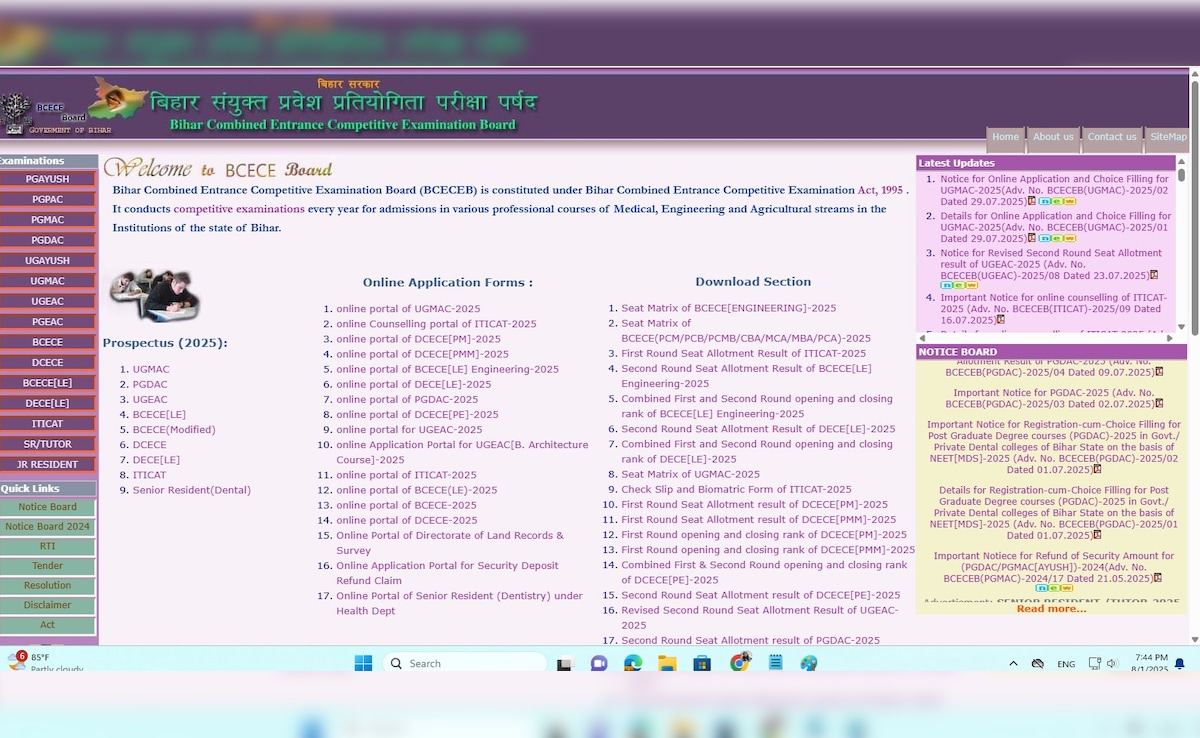Viewport: 1200px width, 738px height.
Task: Open Microsoft Store from the taskbar
Action: tap(702, 663)
